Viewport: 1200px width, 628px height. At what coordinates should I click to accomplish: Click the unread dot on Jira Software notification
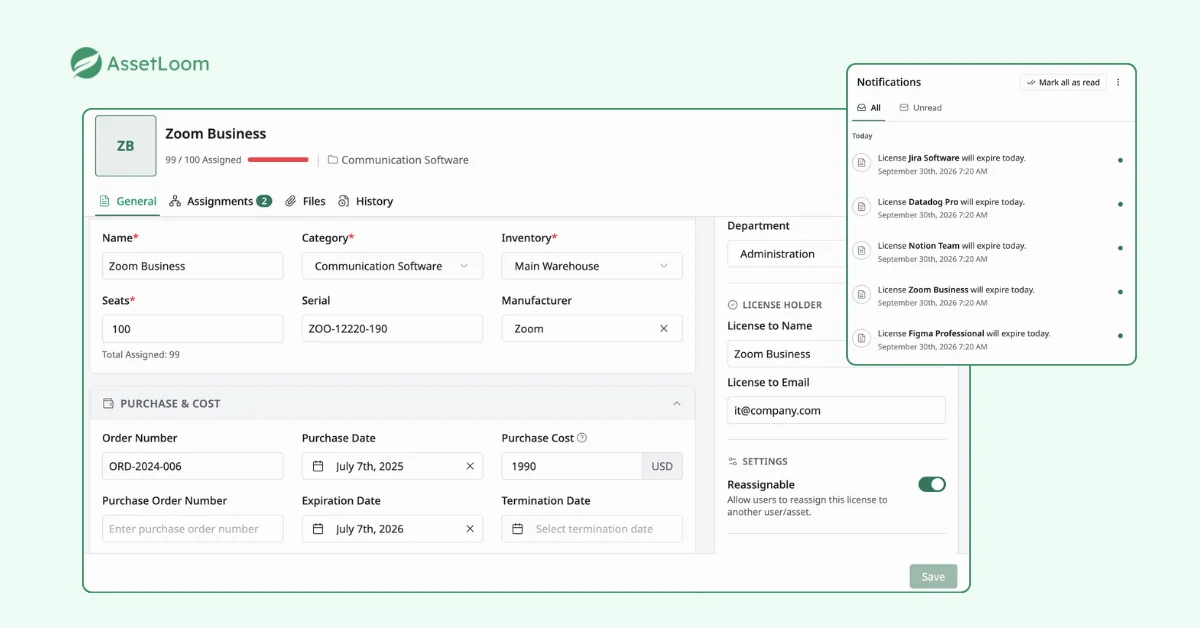pos(1120,160)
